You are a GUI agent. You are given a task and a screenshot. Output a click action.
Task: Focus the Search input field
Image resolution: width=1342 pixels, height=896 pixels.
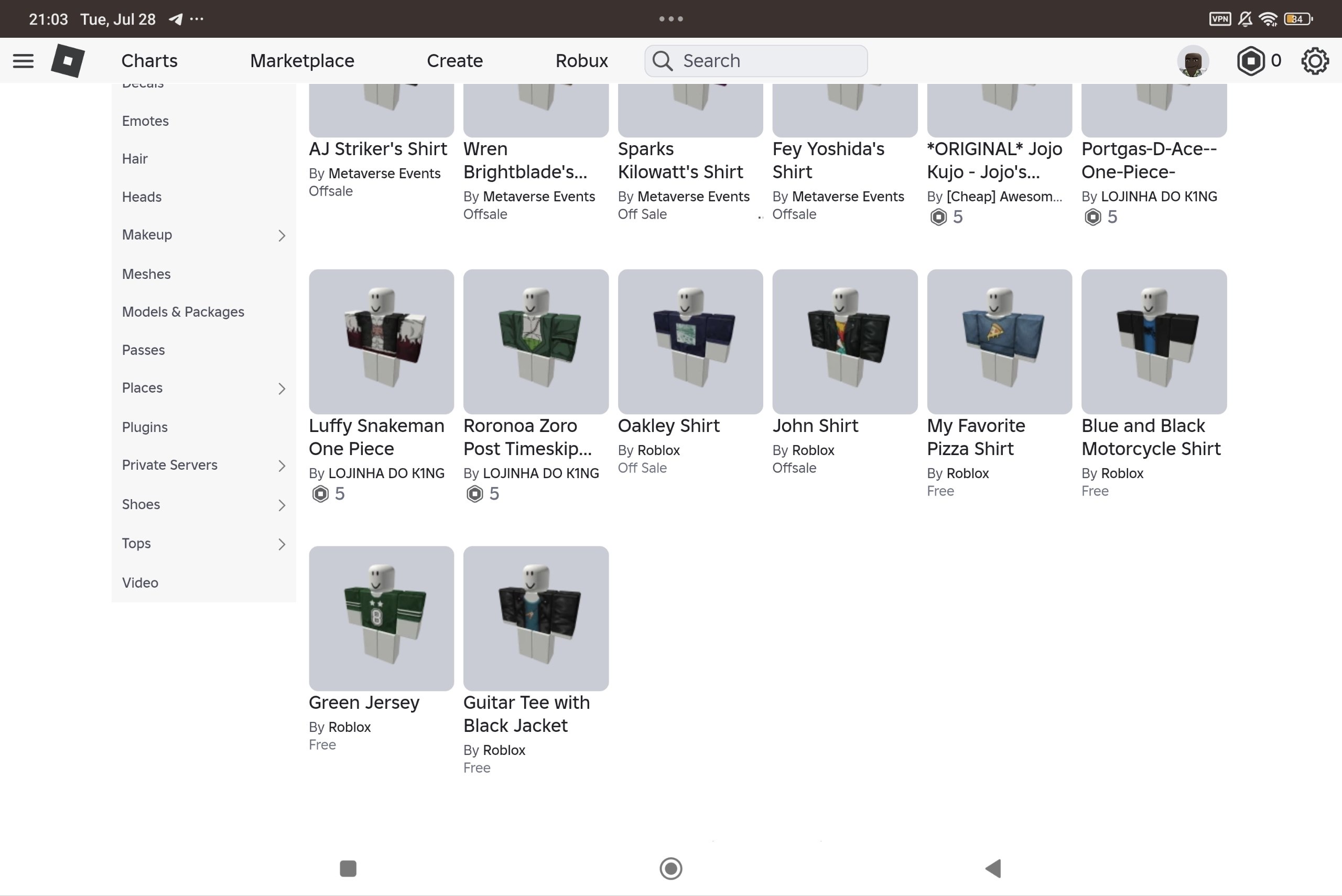click(x=756, y=61)
